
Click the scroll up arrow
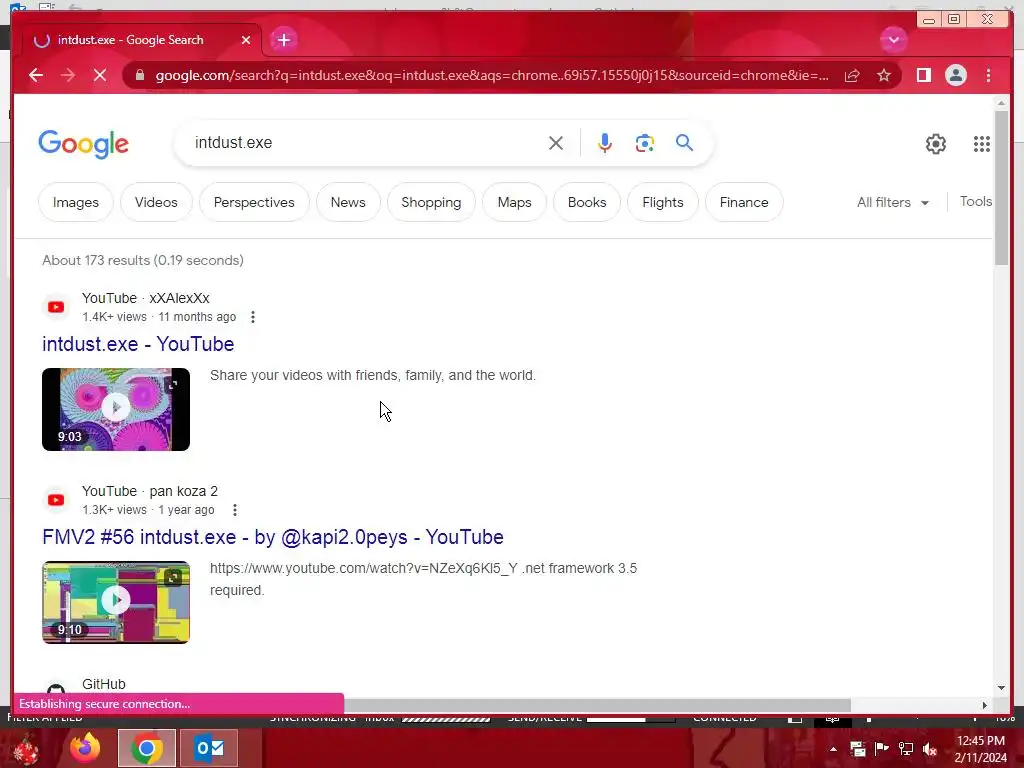pyautogui.click(x=1002, y=103)
